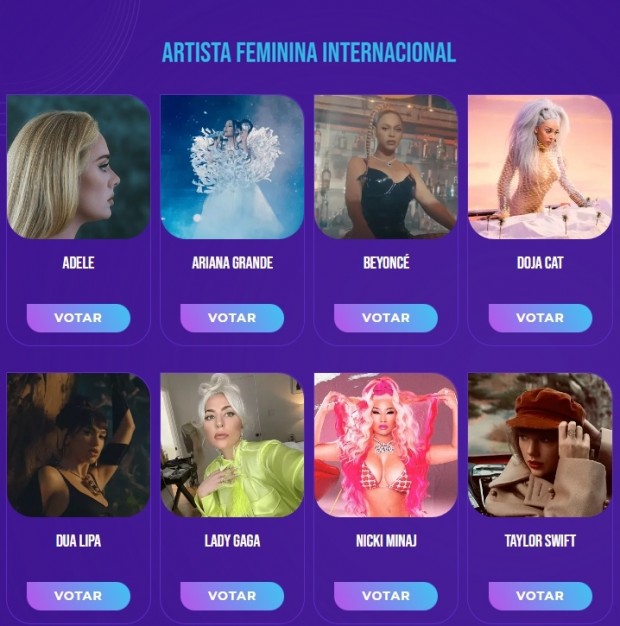Screen dimensions: 620x626
Task: Click the Artista Feminina Internacional heading
Action: click(309, 52)
